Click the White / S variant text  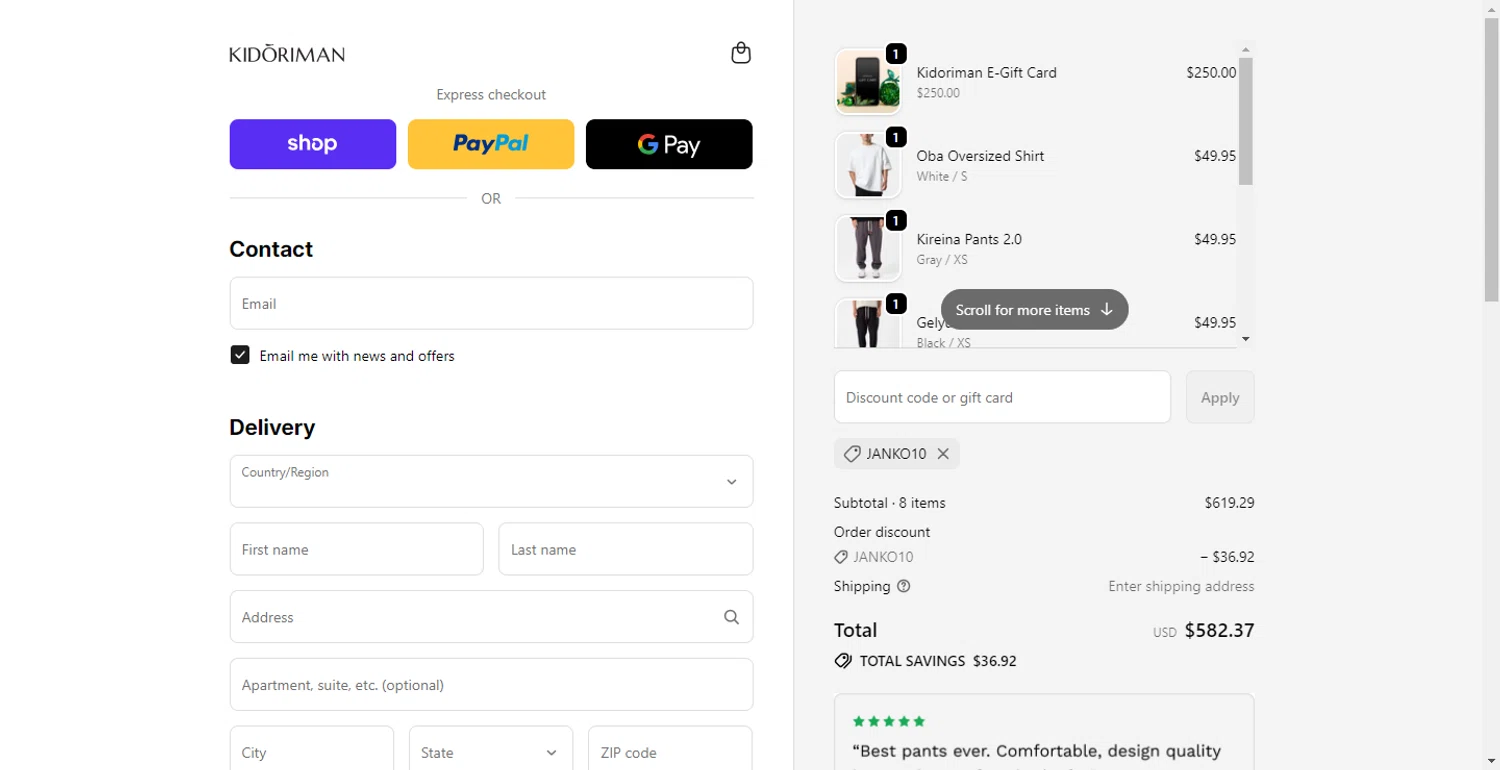pos(942,176)
